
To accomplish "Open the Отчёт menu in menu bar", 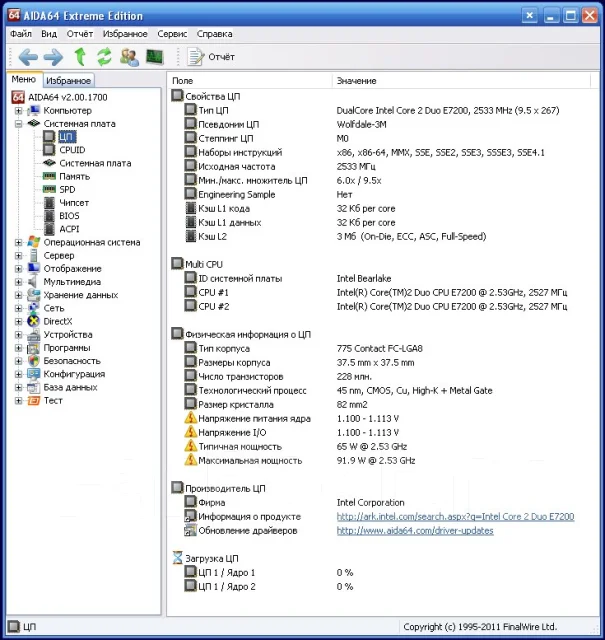I will coord(80,34).
